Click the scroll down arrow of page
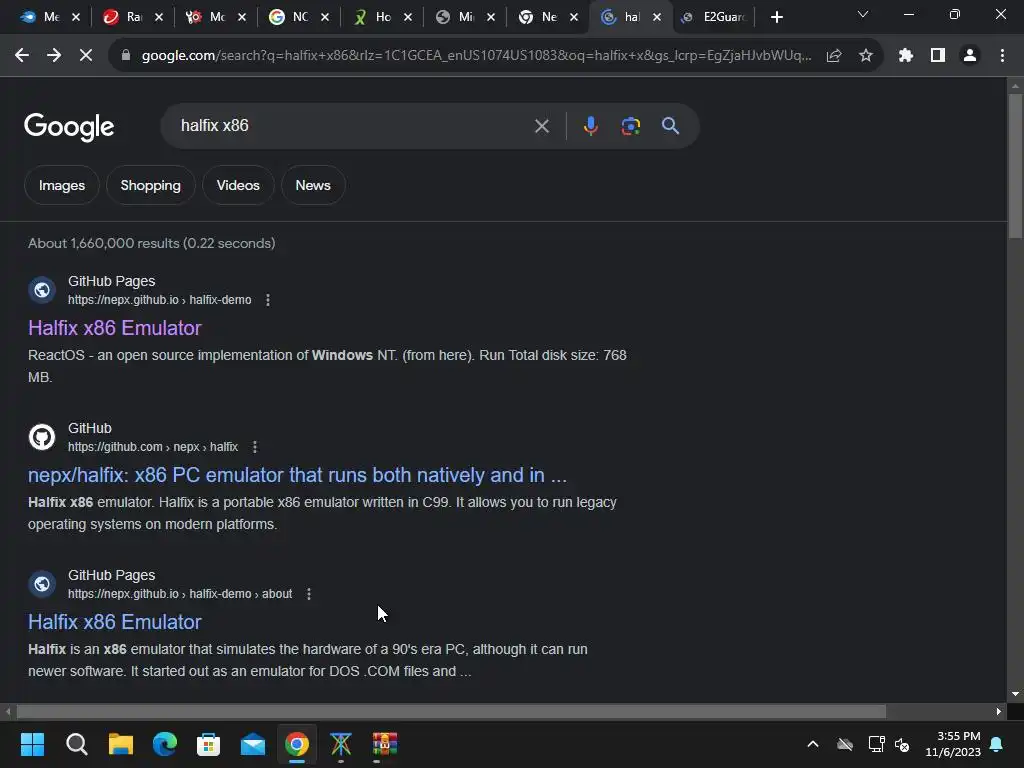1024x768 pixels. [x=1015, y=694]
